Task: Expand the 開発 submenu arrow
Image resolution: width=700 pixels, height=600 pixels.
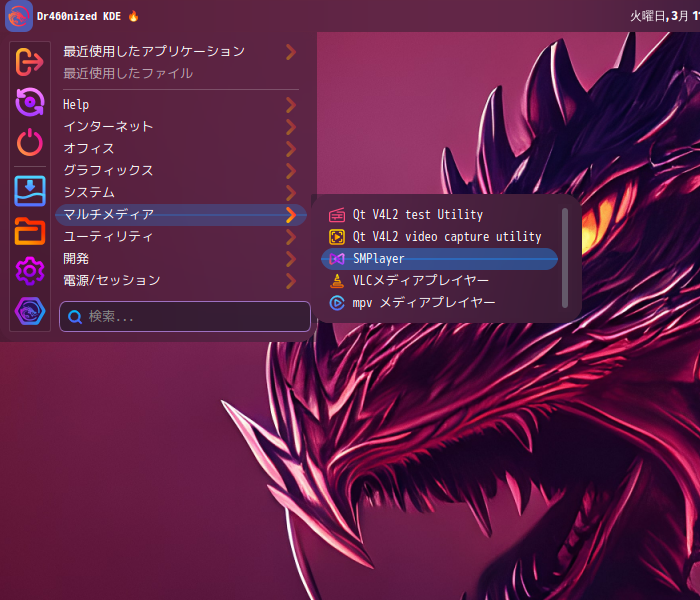Action: [x=291, y=258]
